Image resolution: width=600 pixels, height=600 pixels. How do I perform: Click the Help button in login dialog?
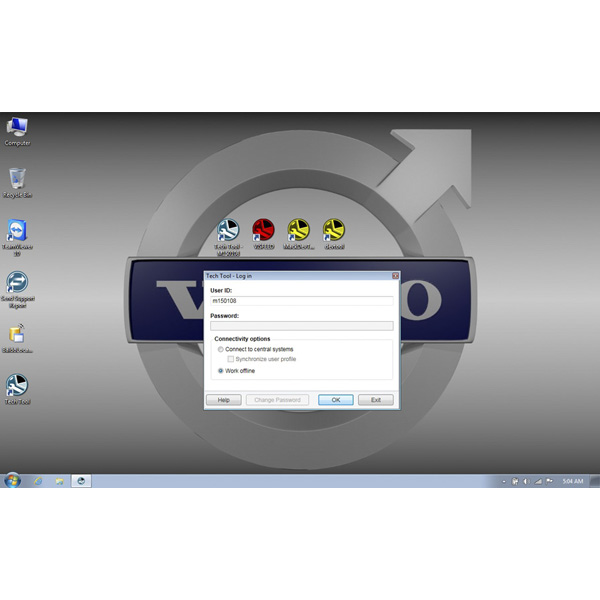[x=223, y=400]
